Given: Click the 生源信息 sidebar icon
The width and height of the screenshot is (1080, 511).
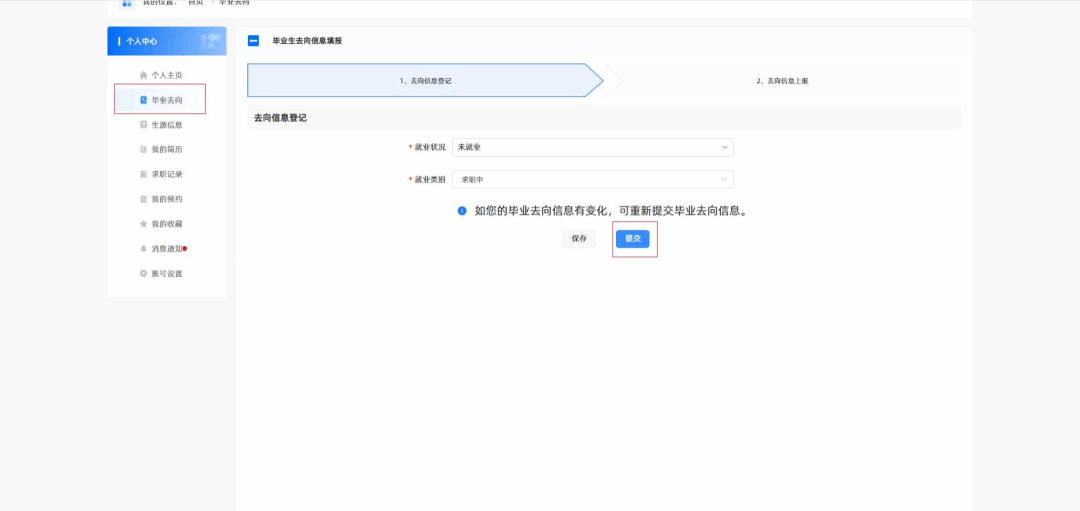Looking at the screenshot, I should click(143, 125).
